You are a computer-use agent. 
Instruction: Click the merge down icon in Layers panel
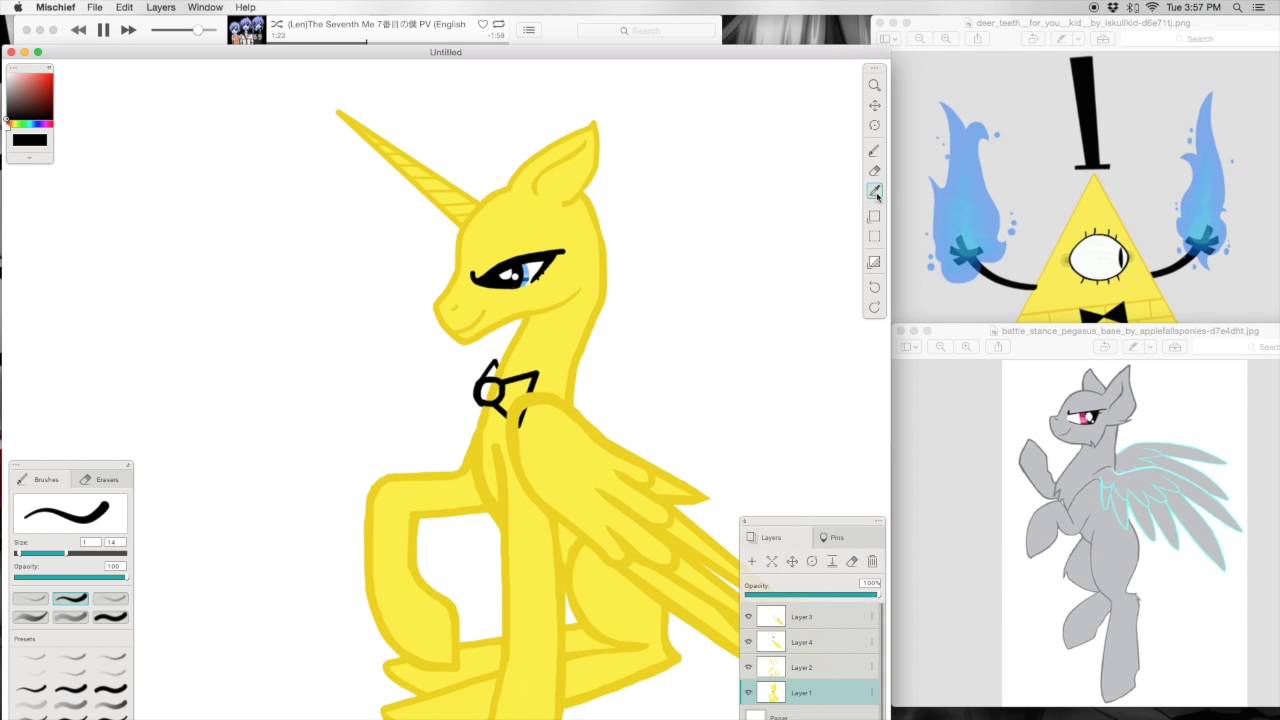(x=832, y=562)
